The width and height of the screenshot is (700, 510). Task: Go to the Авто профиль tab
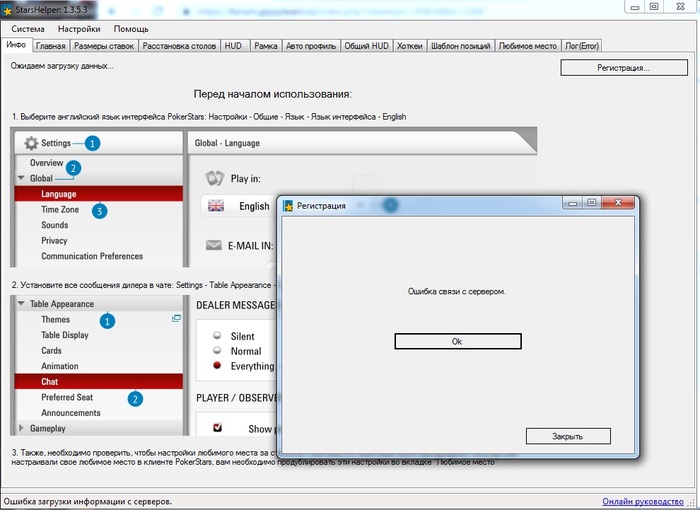(x=311, y=46)
